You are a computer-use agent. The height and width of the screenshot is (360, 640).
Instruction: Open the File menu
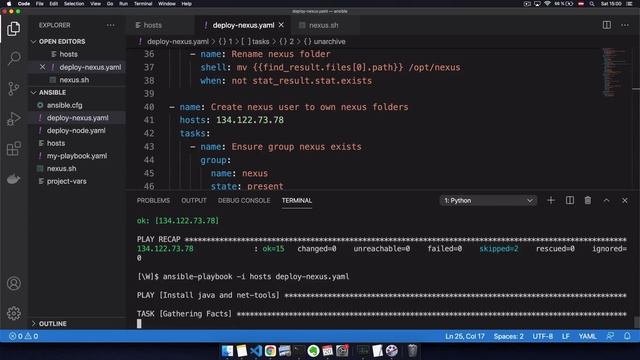click(x=40, y=4)
